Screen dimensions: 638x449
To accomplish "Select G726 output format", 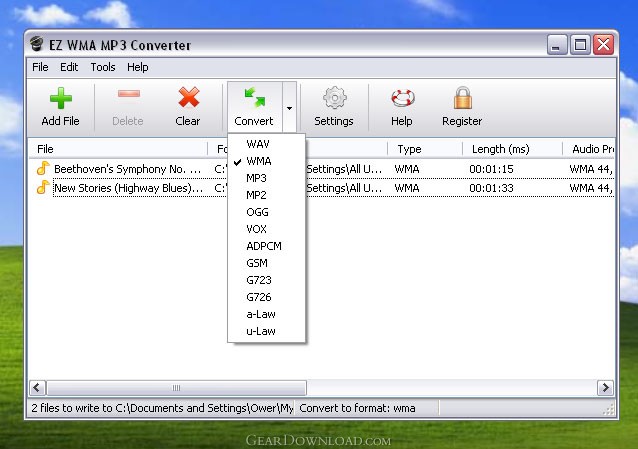I will [x=267, y=297].
